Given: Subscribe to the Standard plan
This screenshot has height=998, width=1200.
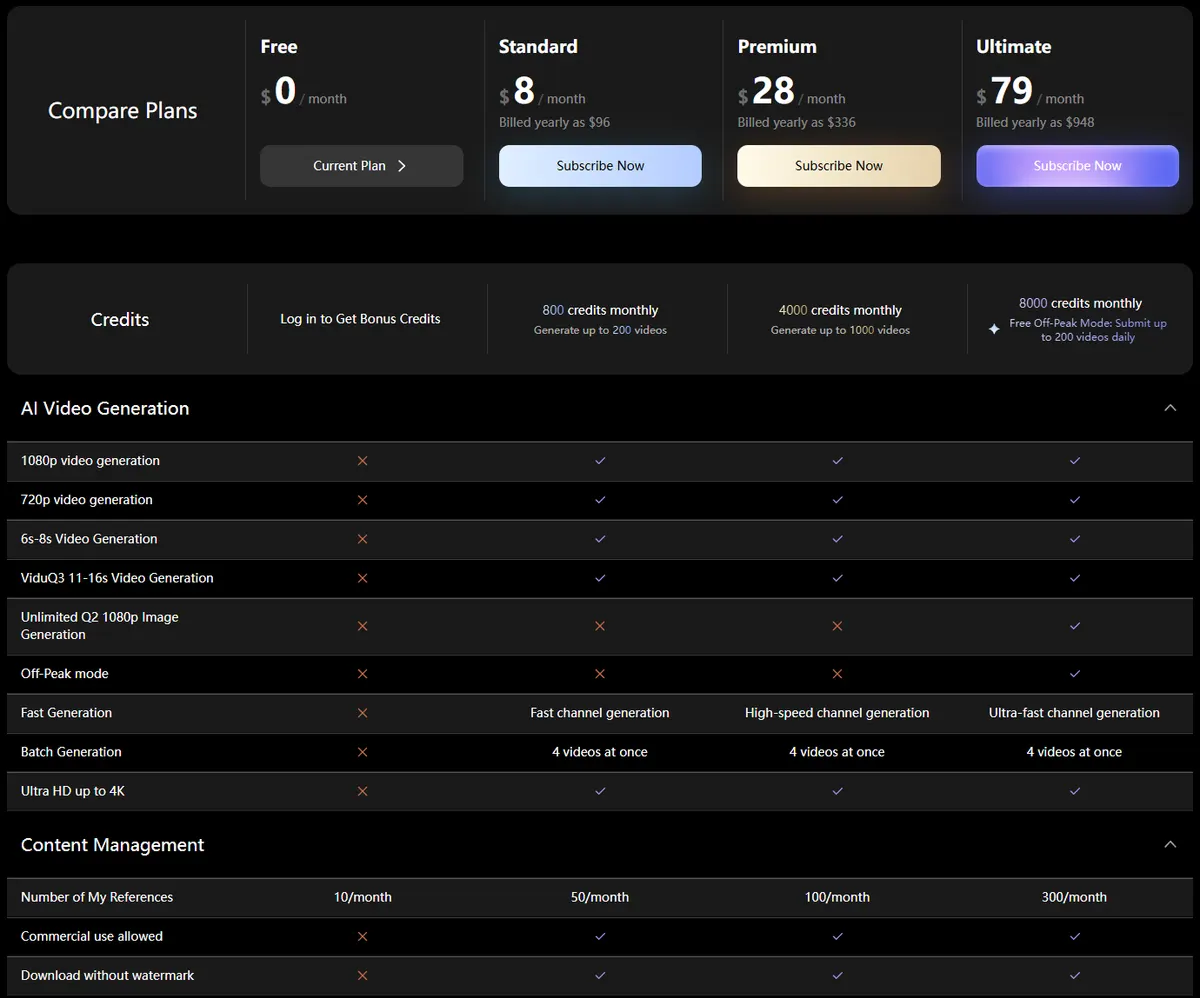Looking at the screenshot, I should click(x=600, y=166).
